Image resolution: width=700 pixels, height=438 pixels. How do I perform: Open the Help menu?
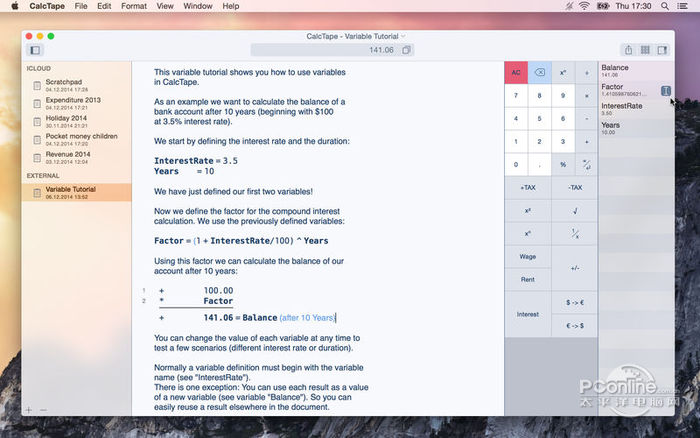pos(231,6)
